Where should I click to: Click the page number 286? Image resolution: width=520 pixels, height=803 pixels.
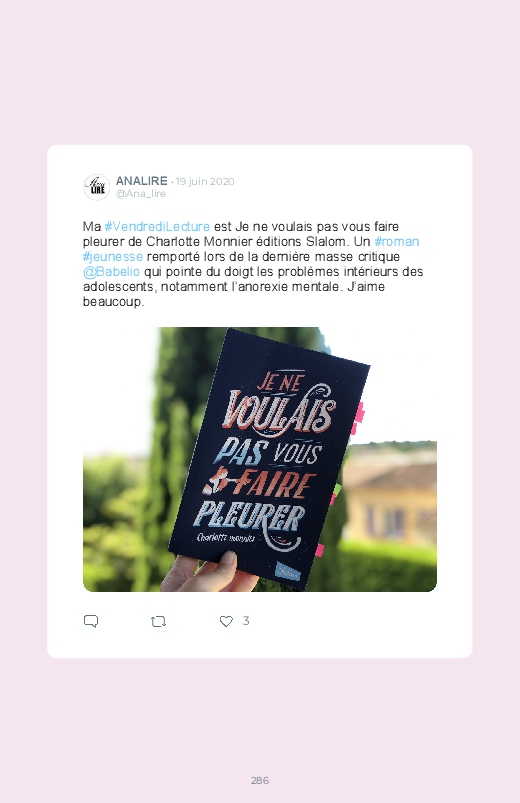click(x=260, y=780)
